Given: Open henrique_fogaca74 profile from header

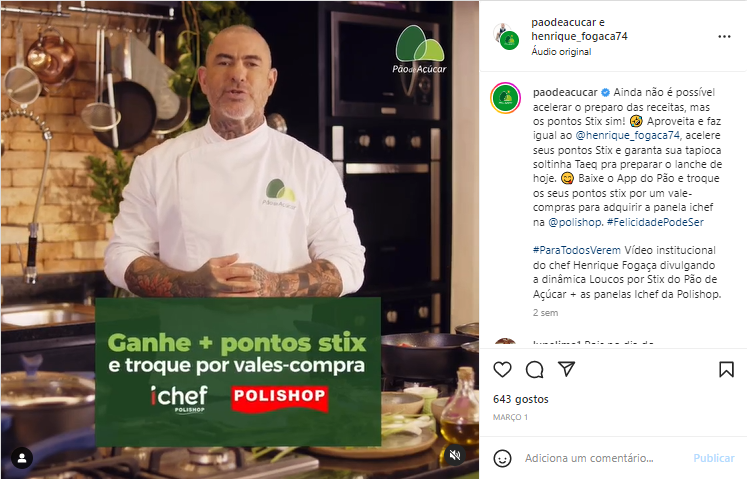Looking at the screenshot, I should click(579, 36).
